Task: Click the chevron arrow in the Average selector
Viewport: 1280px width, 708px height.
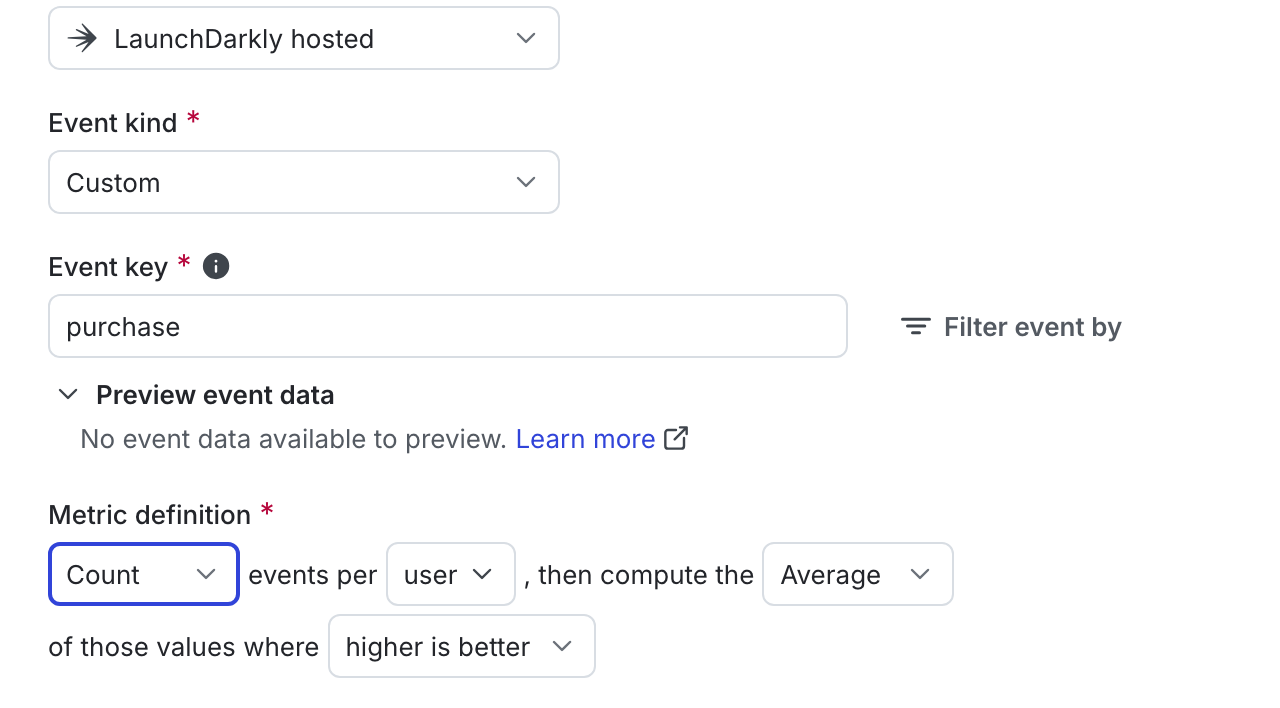Action: click(920, 574)
